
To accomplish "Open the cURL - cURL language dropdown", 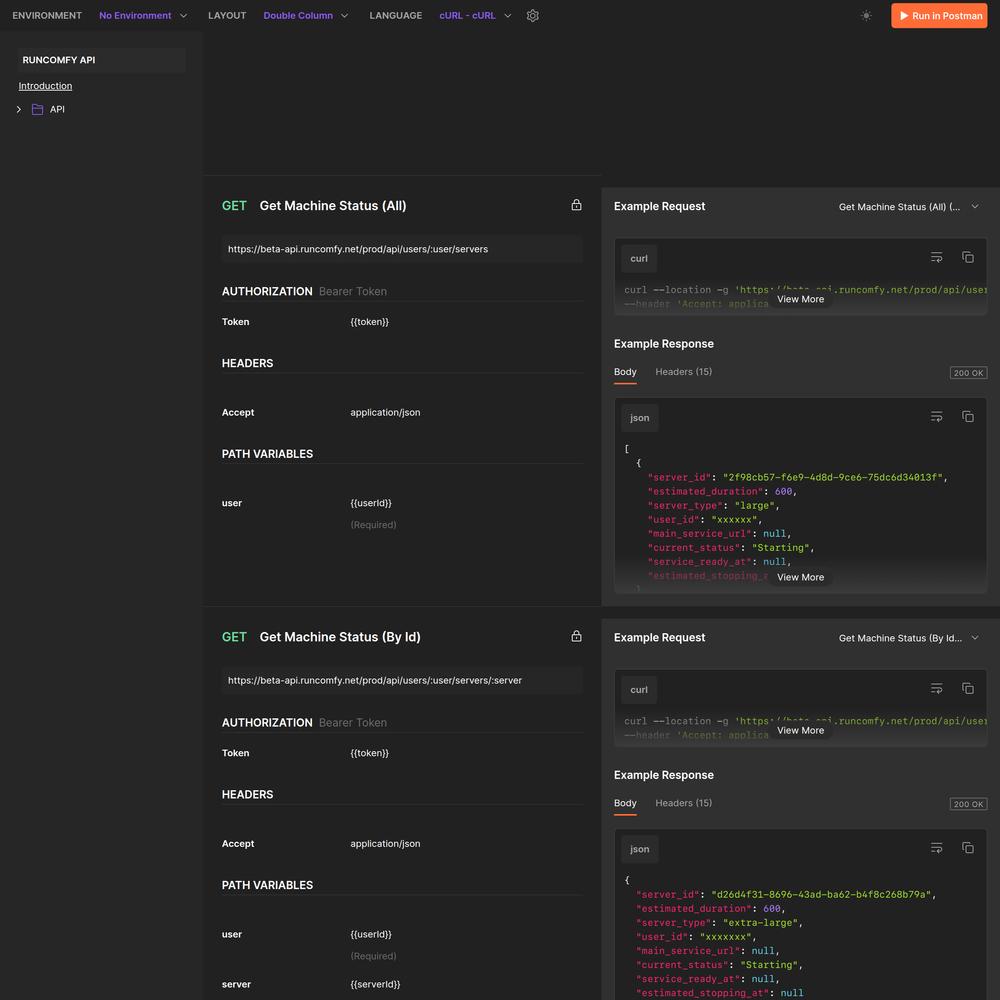I will pyautogui.click(x=475, y=15).
